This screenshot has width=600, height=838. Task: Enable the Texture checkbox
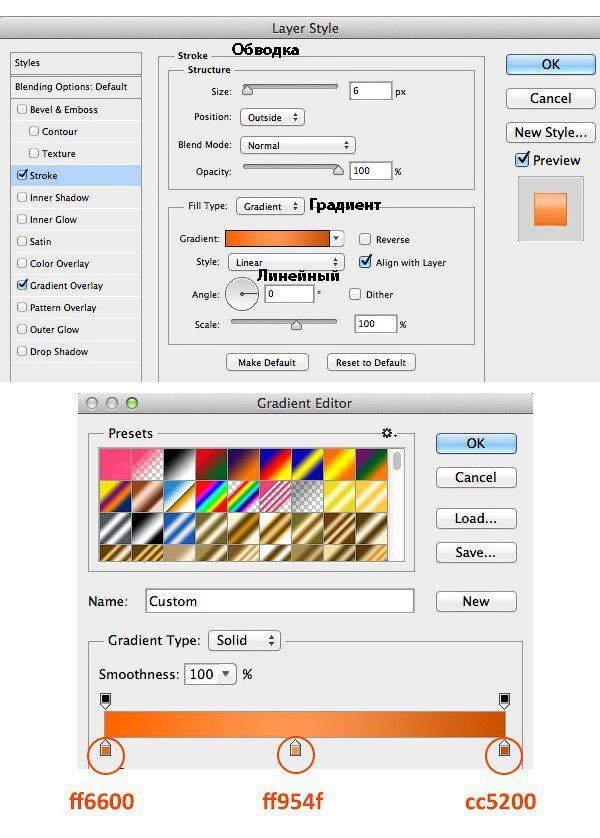coord(34,153)
